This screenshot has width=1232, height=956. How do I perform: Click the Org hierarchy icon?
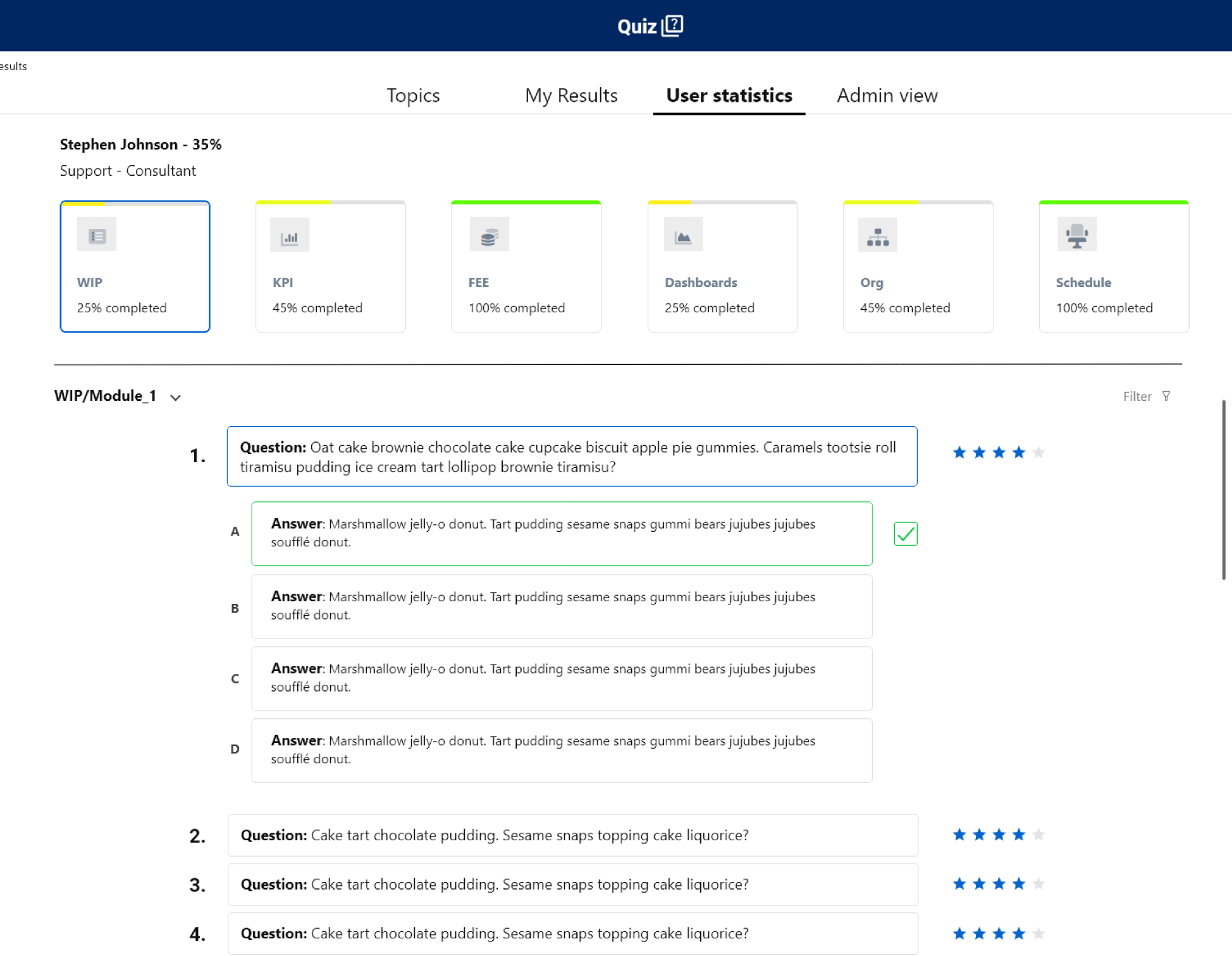877,236
